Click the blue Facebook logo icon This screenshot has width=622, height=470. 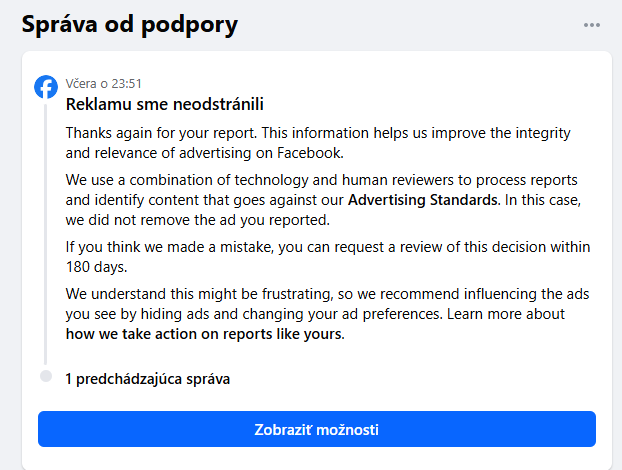[x=46, y=87]
